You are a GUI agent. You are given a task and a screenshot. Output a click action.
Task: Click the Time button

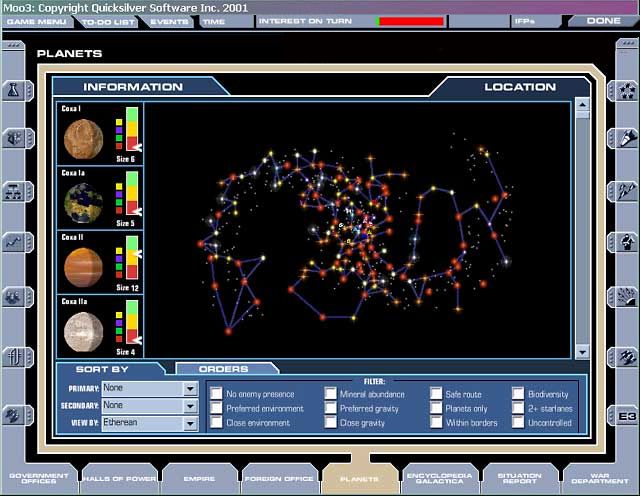226,22
